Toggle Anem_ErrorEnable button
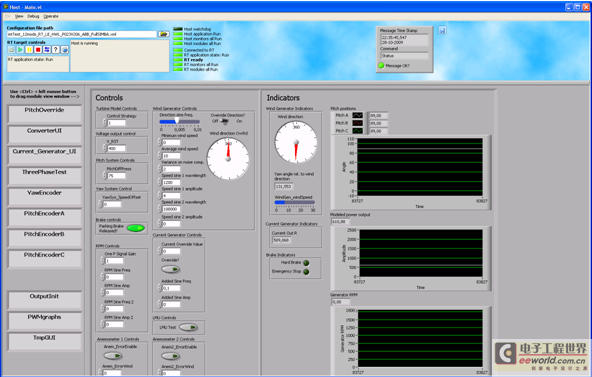This screenshot has height=377, width=592. coord(113,355)
